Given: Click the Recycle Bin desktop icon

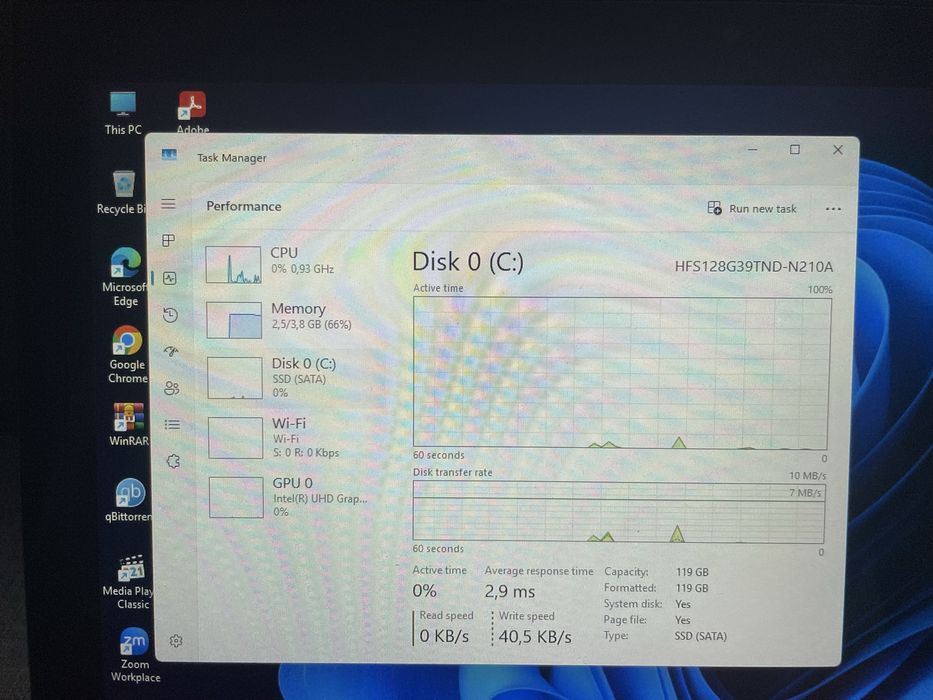Looking at the screenshot, I should pos(122,192).
